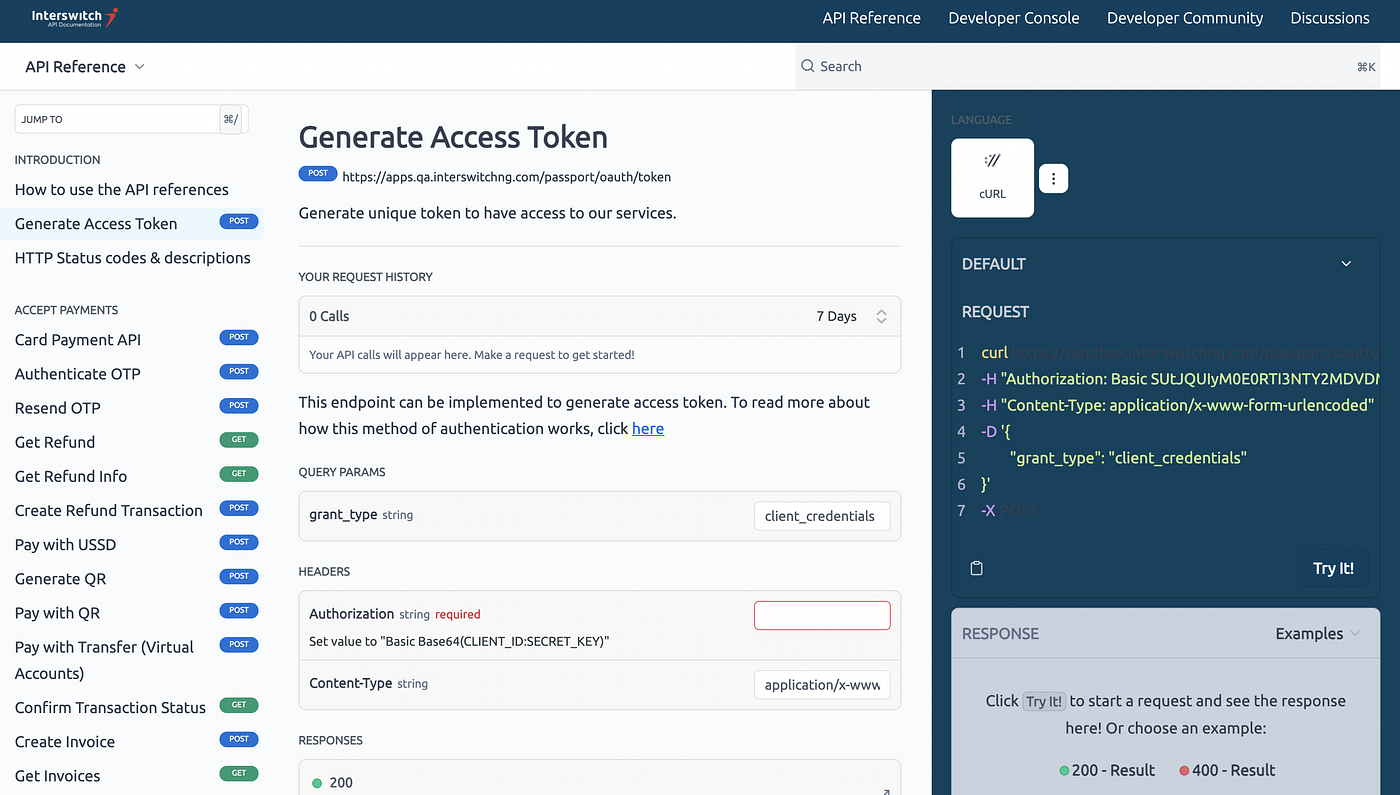Adjust the 7 Days history period stepper

[x=881, y=315]
